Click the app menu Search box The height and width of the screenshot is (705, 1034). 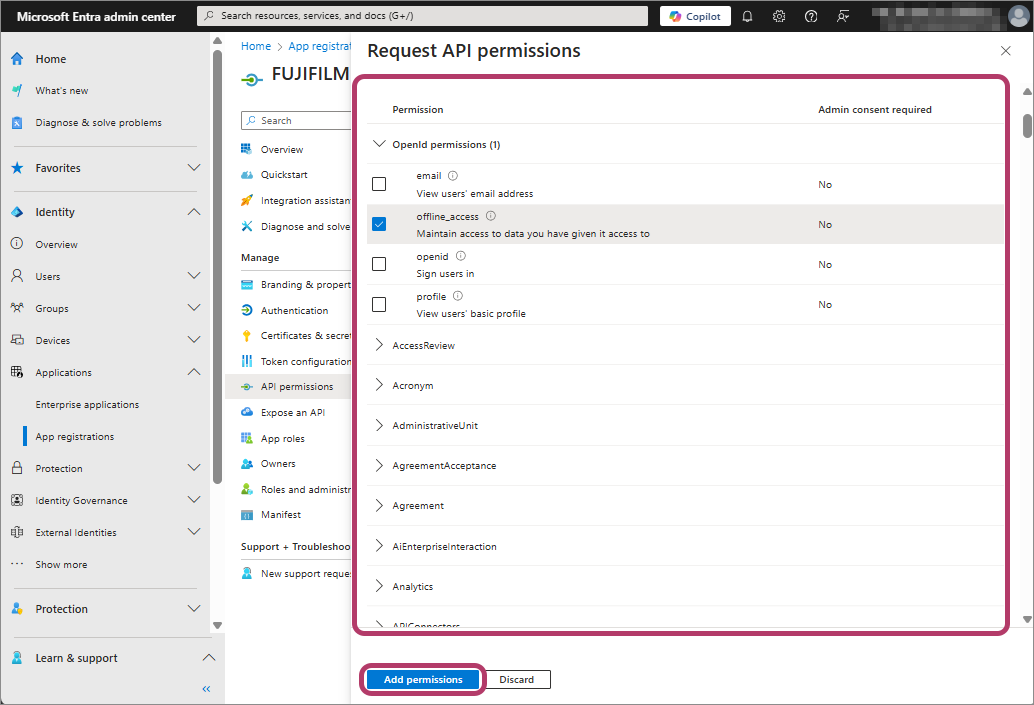pyautogui.click(x=296, y=121)
